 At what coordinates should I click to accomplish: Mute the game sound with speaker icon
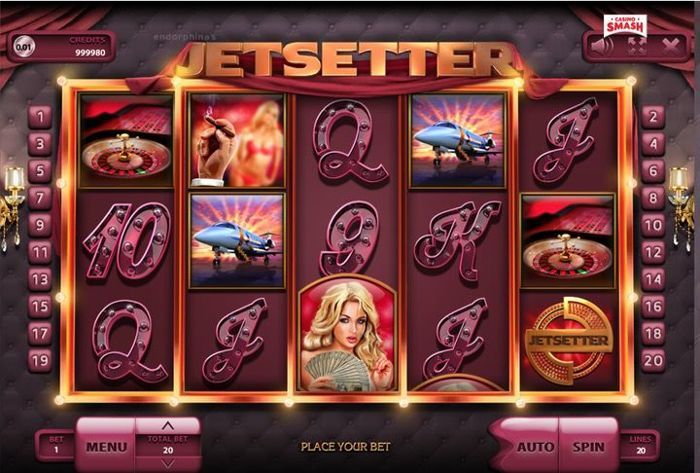point(600,46)
